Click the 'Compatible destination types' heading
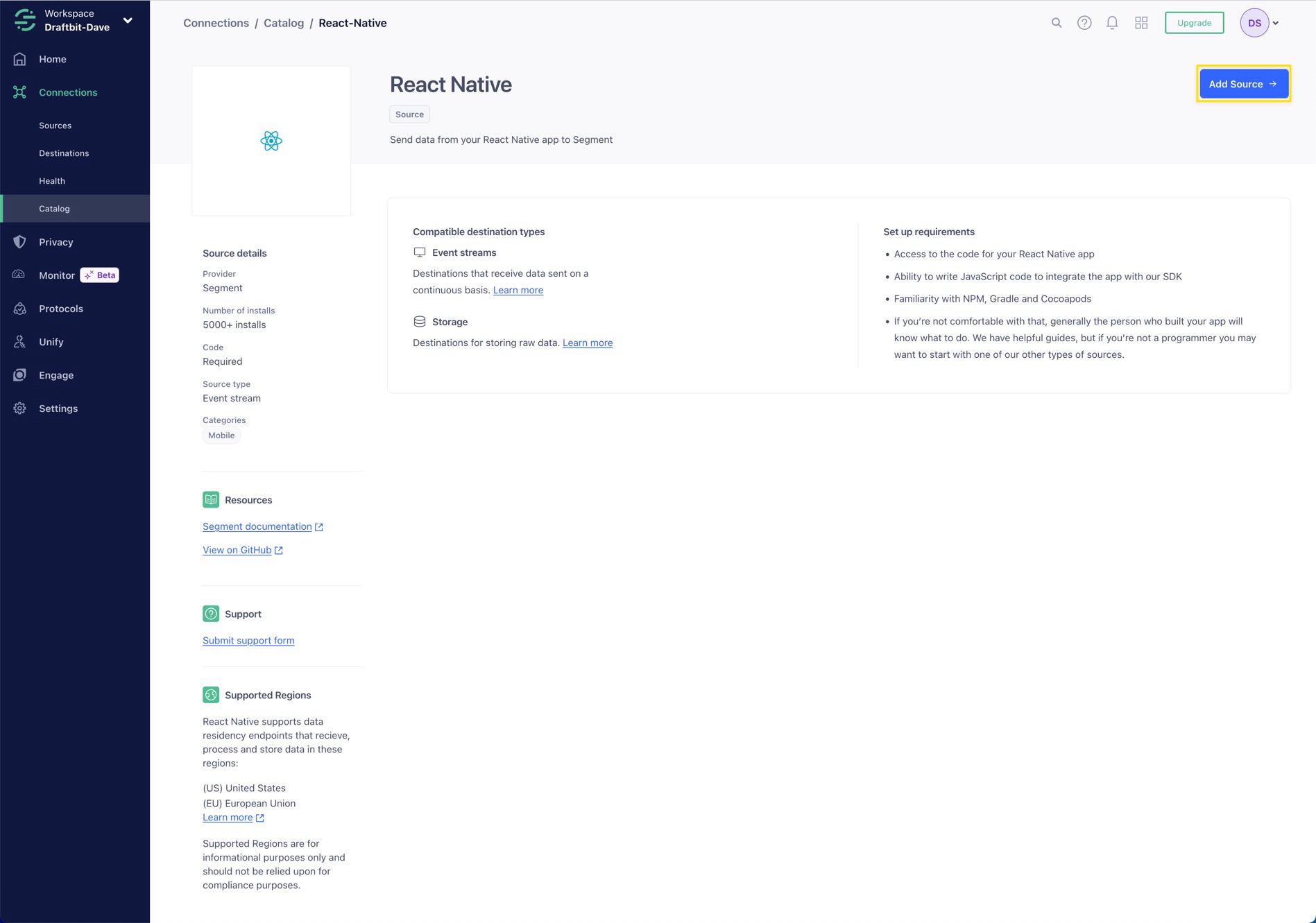This screenshot has height=923, width=1316. (x=479, y=232)
